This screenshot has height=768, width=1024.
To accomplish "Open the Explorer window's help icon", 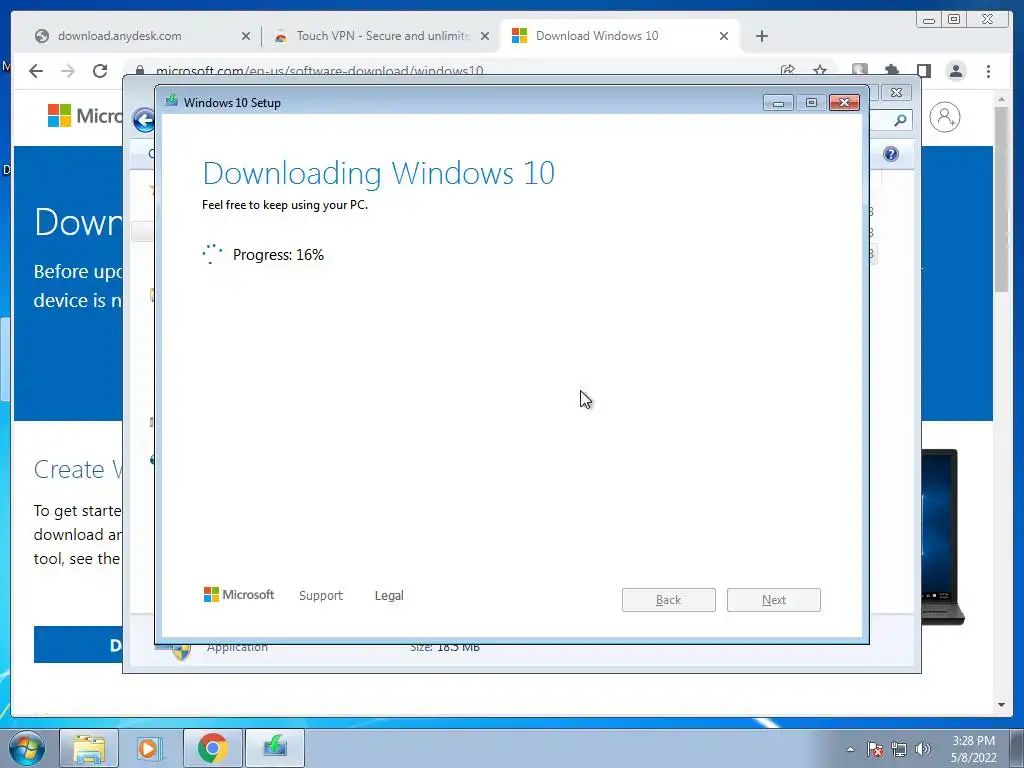I will click(891, 154).
